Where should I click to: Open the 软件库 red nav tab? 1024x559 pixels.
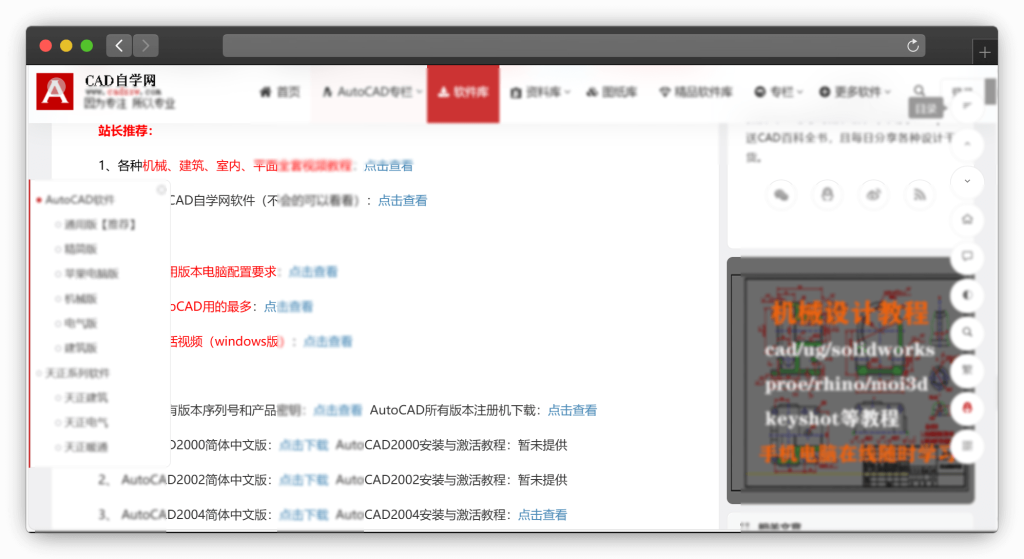point(463,93)
